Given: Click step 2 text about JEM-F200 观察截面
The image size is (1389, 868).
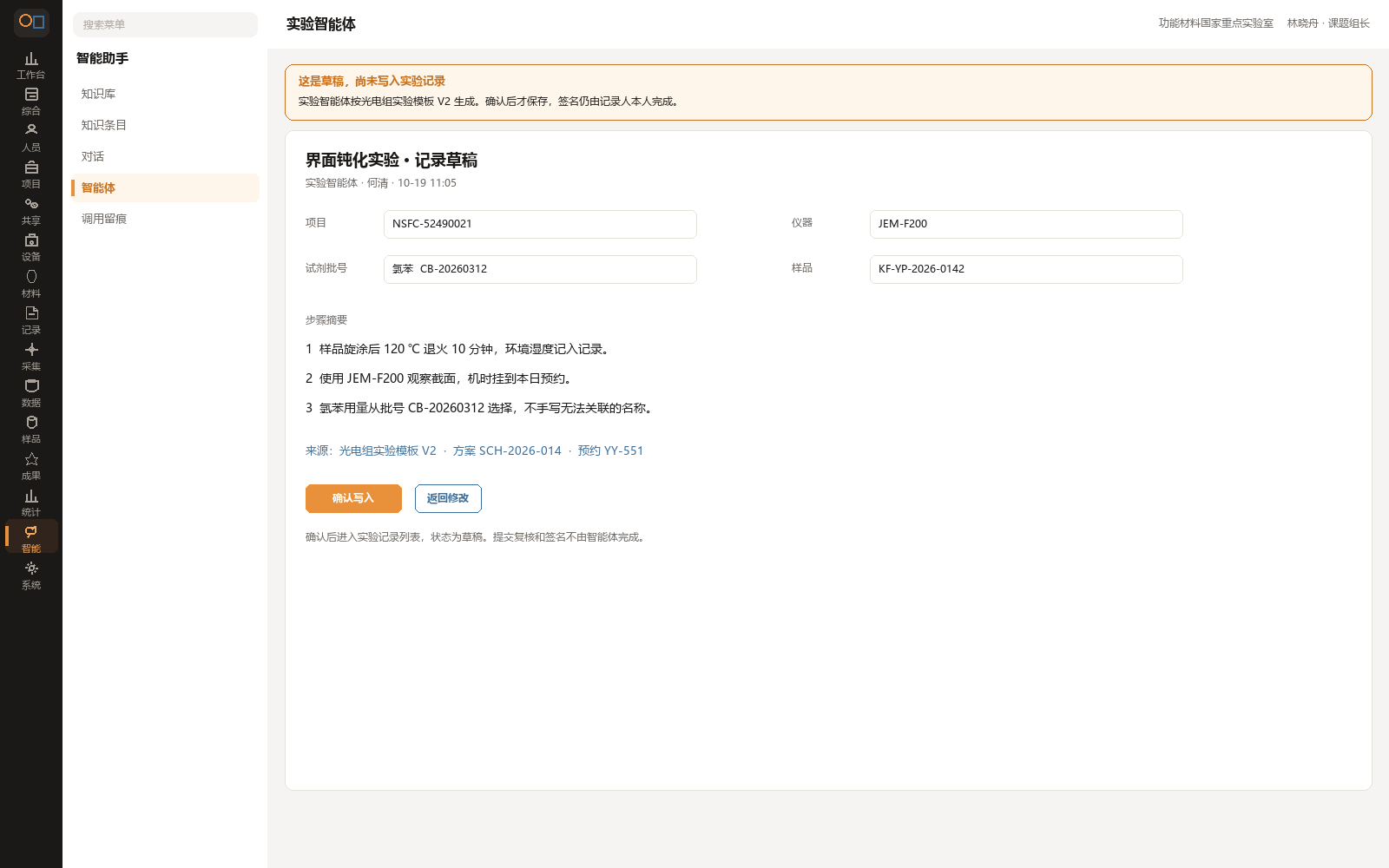Looking at the screenshot, I should (439, 378).
